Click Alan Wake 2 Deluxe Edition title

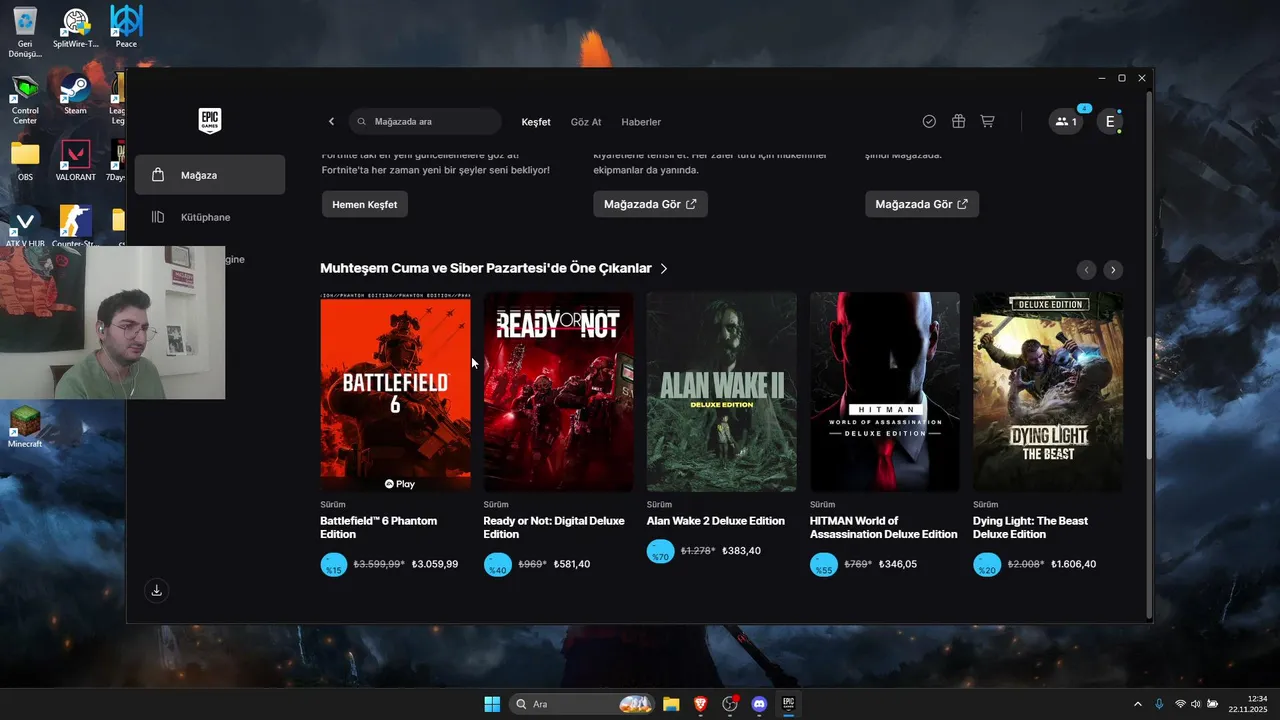tap(716, 521)
